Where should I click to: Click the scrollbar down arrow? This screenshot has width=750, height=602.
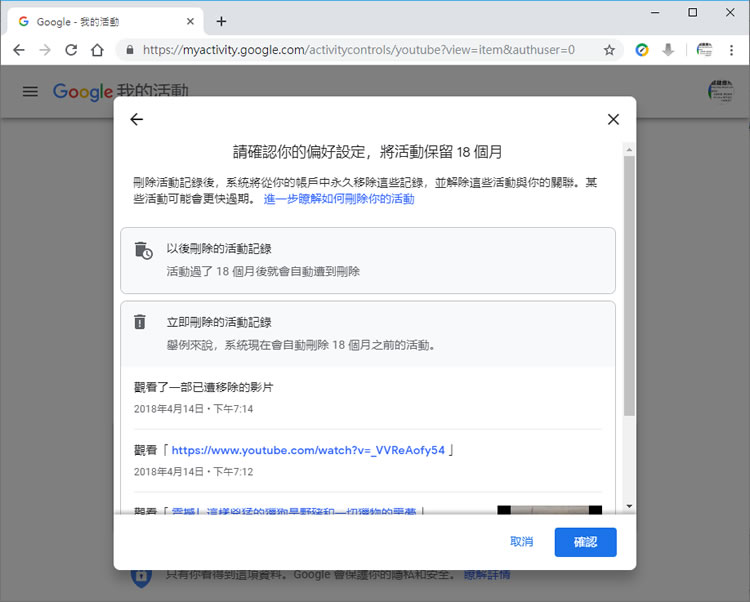[x=629, y=506]
